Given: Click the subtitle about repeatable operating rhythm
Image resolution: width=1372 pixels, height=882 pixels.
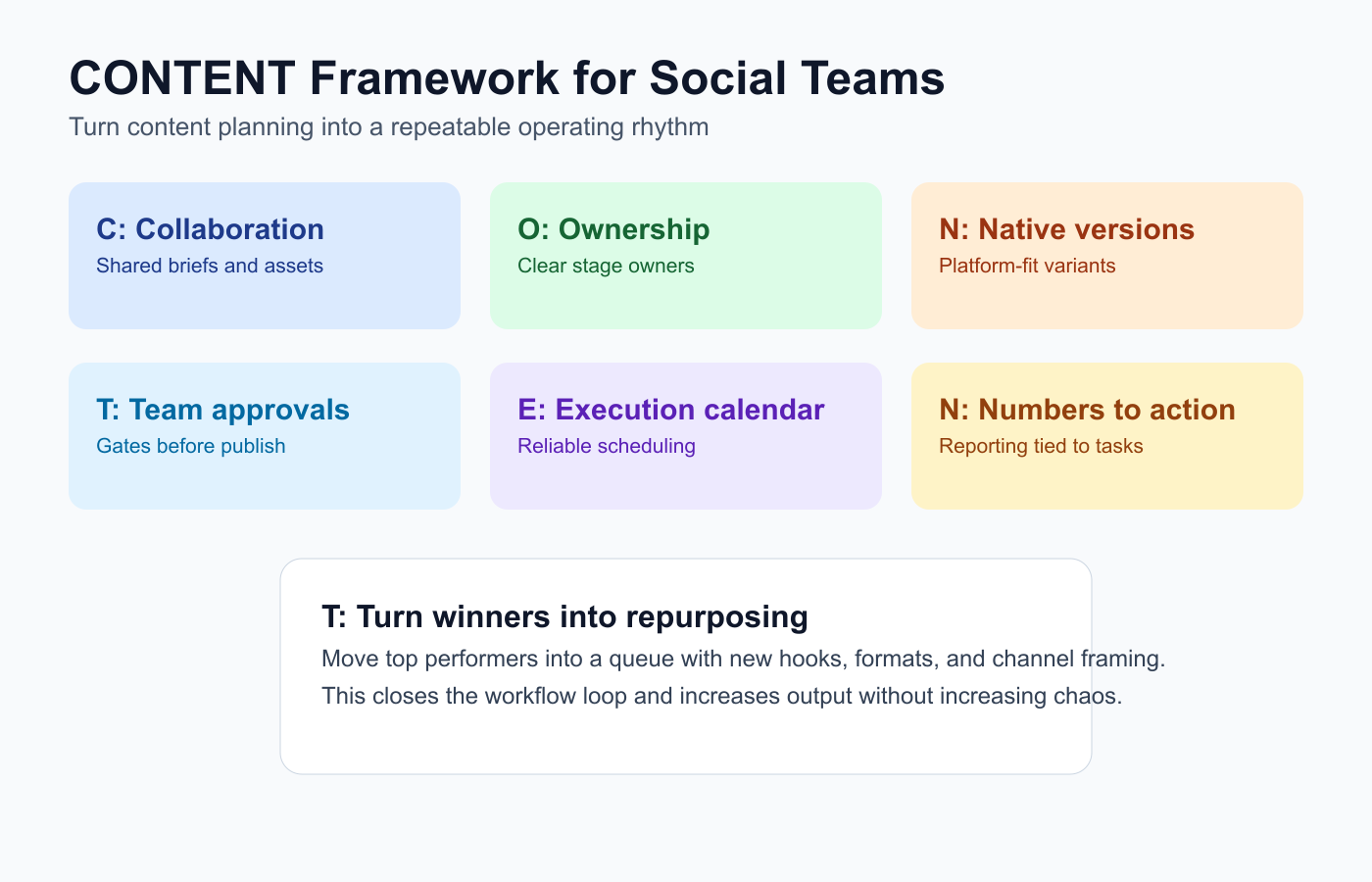Looking at the screenshot, I should point(389,127).
